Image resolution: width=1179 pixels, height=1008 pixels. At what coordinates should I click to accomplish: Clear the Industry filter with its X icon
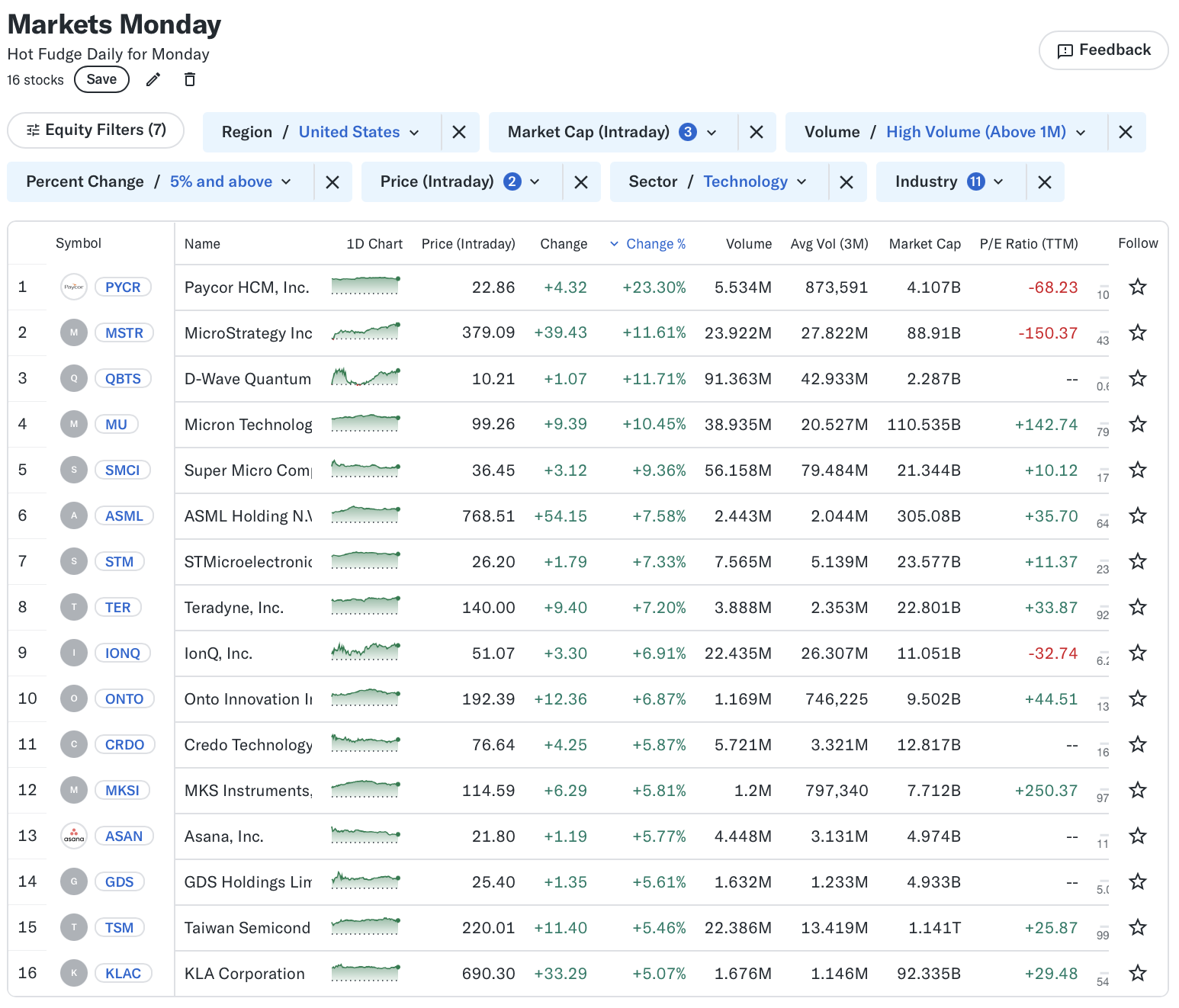pyautogui.click(x=1044, y=181)
